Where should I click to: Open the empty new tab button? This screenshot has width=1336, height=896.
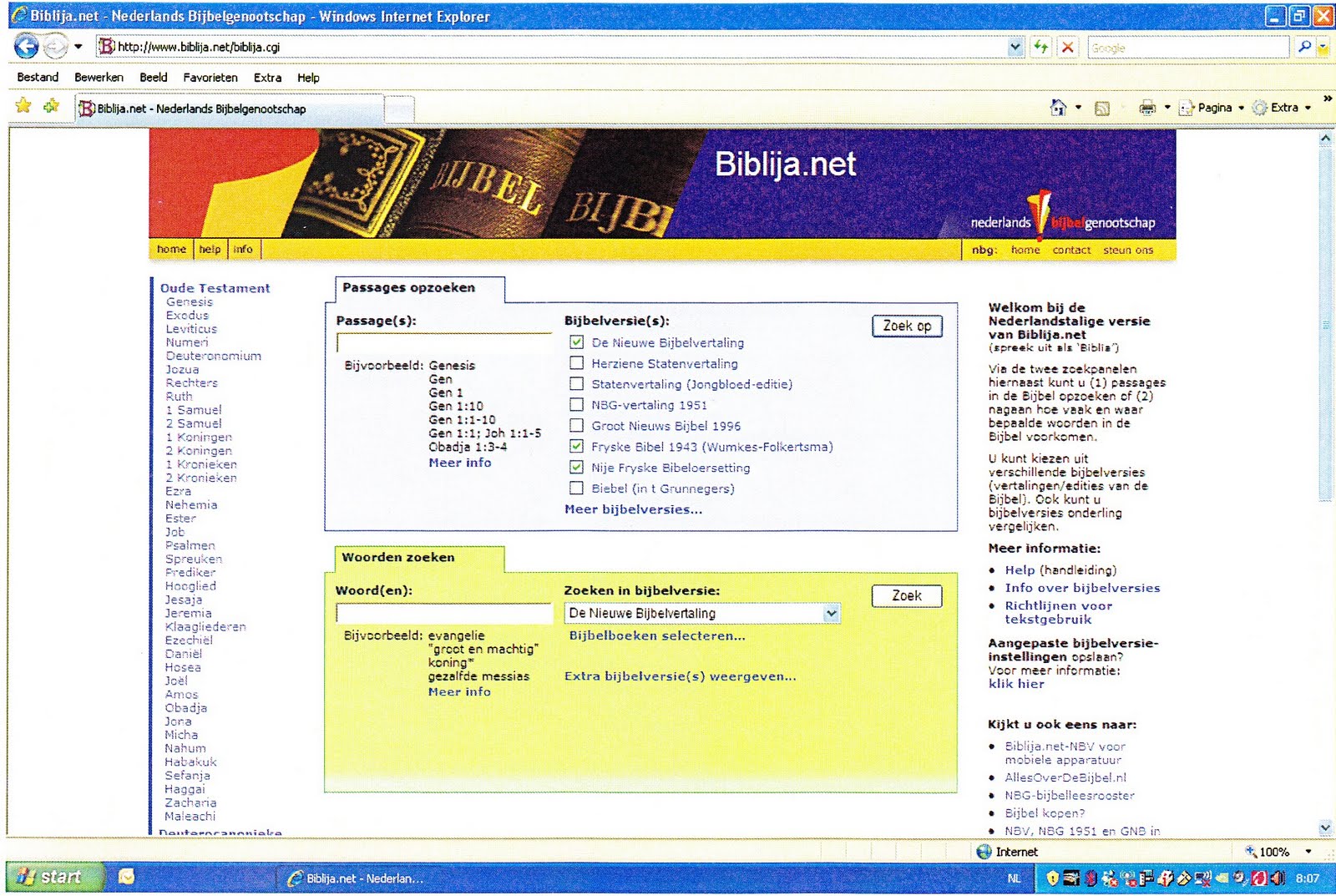point(400,109)
